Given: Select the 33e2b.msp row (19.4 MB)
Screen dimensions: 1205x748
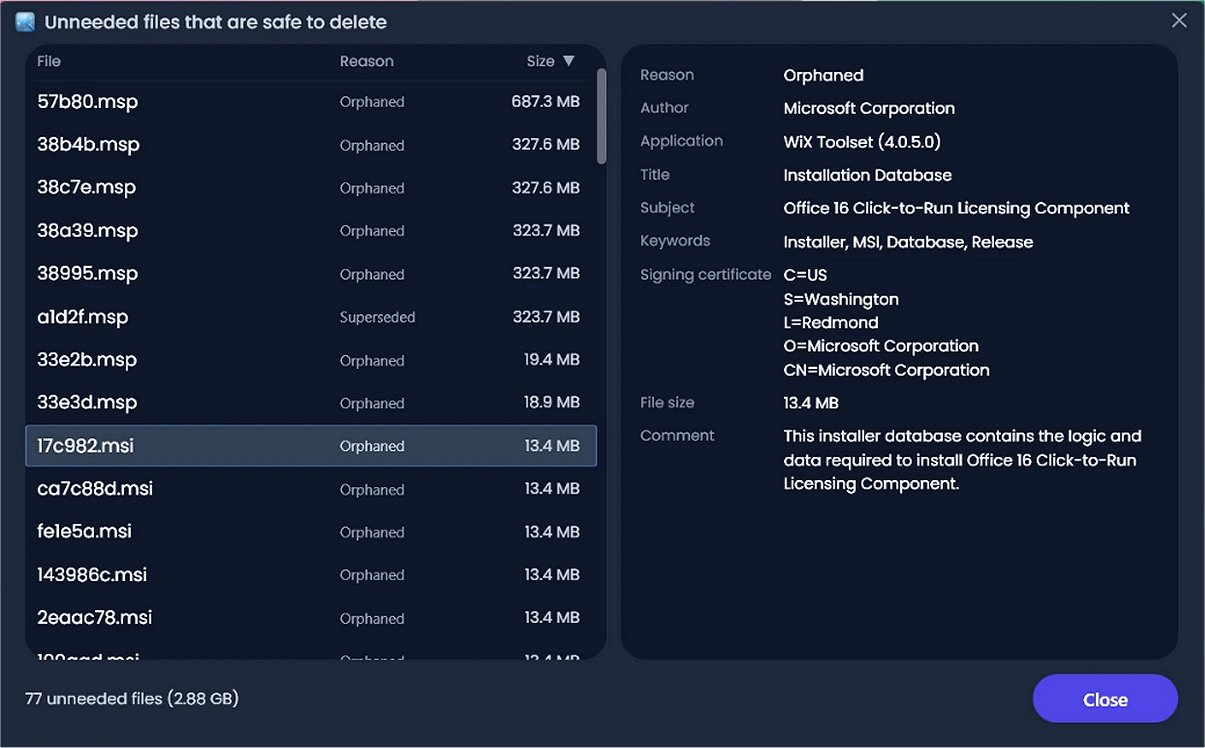Looking at the screenshot, I should tap(311, 360).
